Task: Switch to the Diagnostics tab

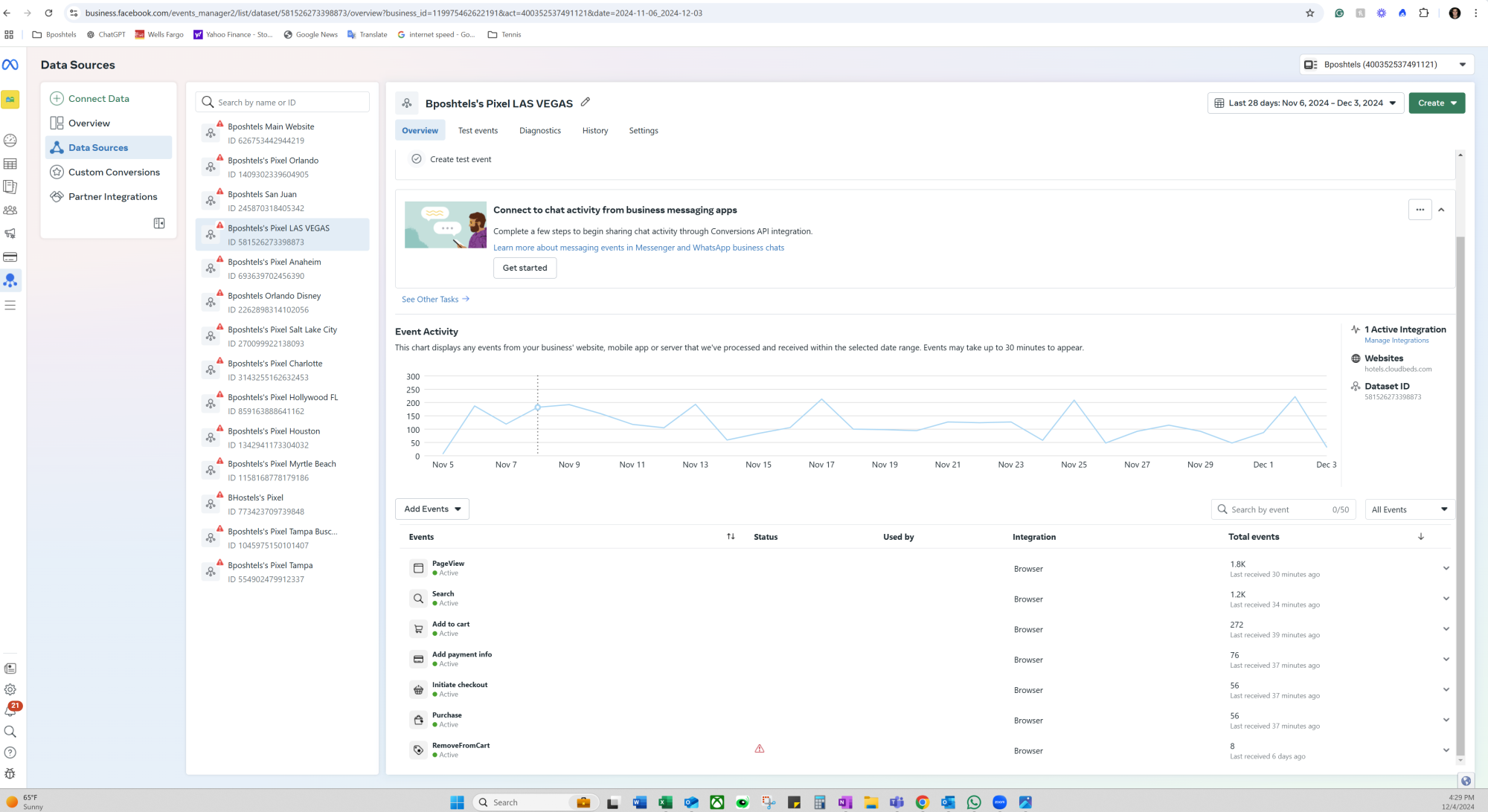Action: click(540, 131)
